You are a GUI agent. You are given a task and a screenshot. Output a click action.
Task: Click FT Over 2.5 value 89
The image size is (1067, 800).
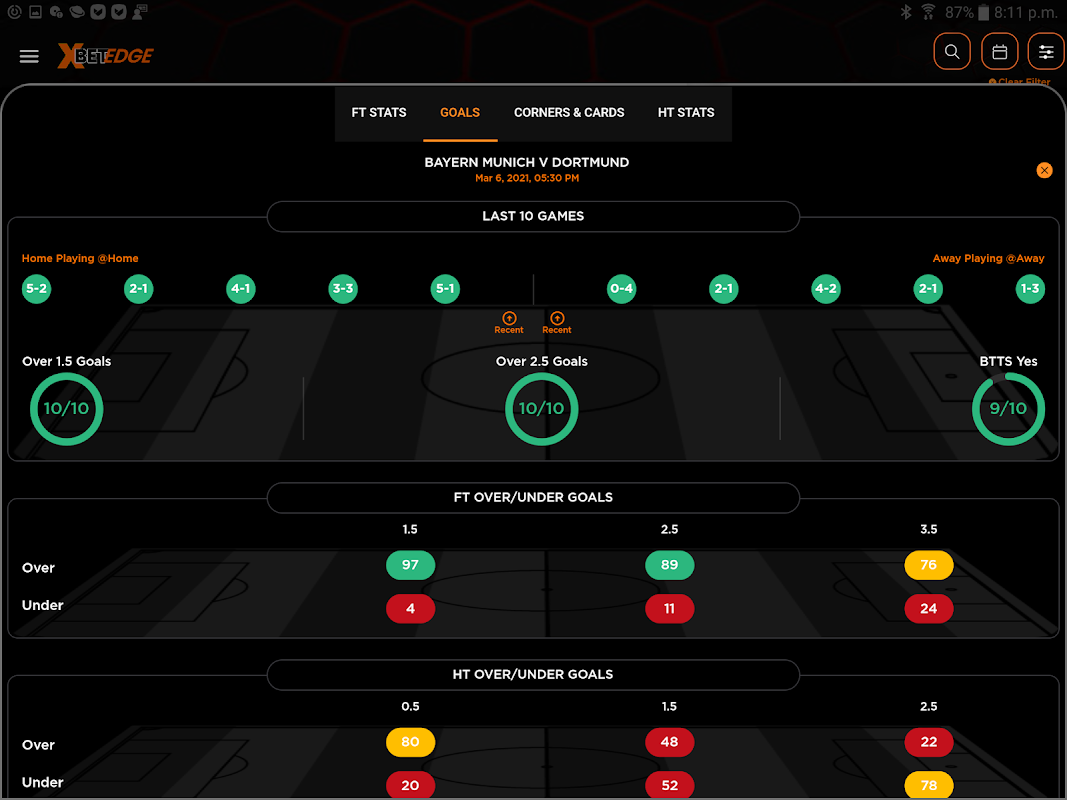click(670, 565)
